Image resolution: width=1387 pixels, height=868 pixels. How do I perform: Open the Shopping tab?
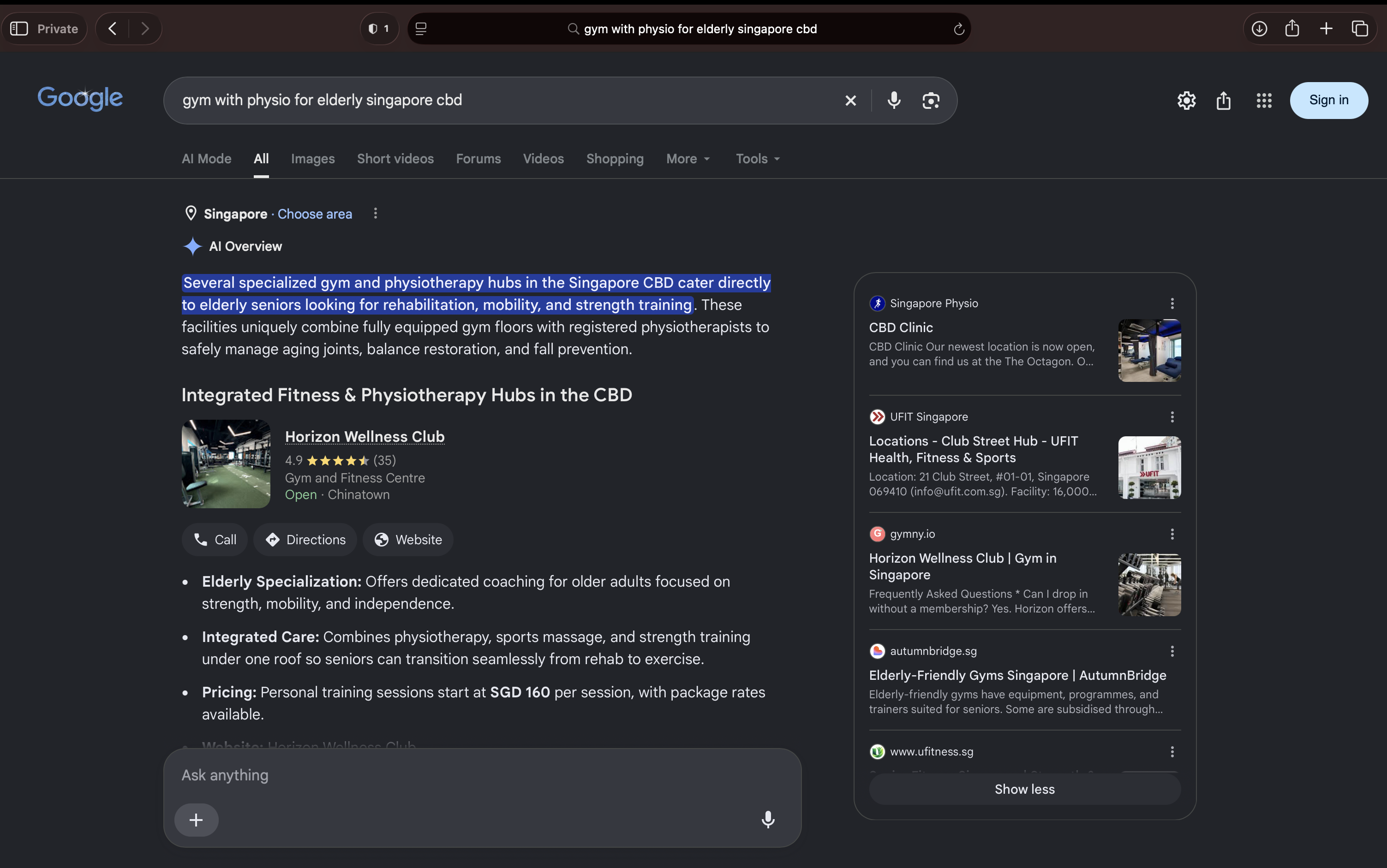615,159
